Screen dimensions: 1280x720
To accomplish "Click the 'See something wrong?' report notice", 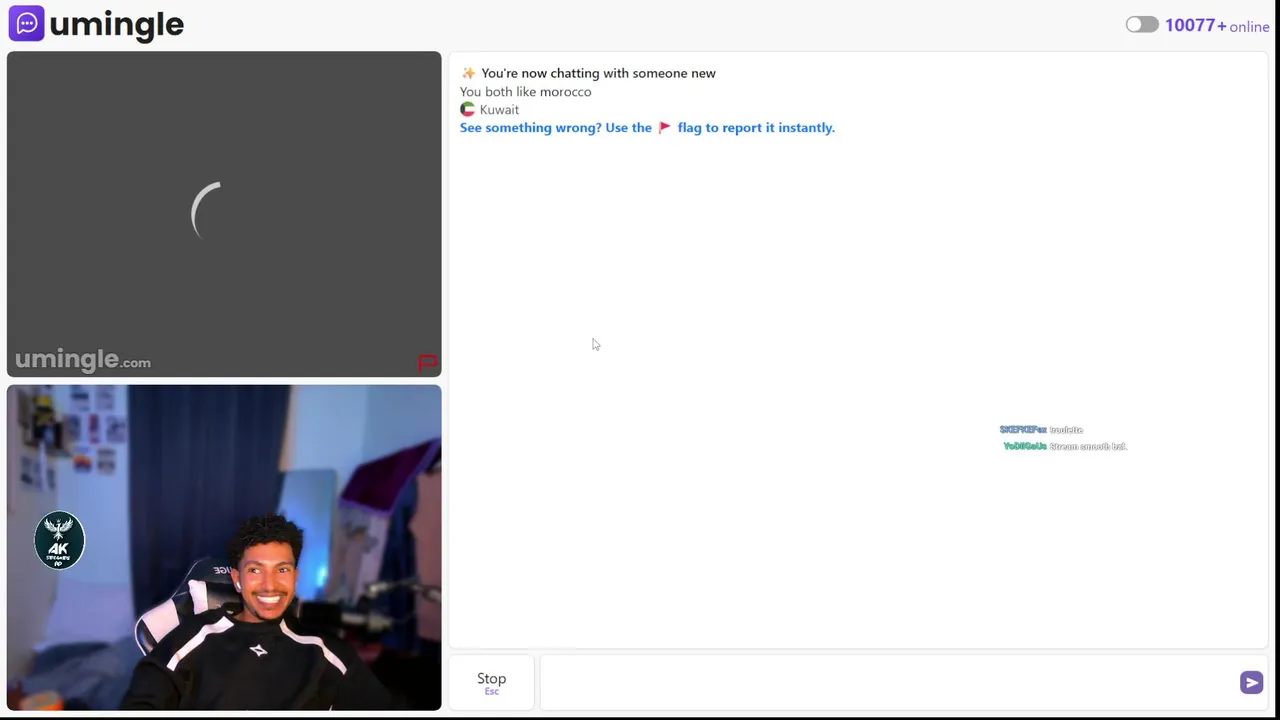I will click(x=647, y=127).
